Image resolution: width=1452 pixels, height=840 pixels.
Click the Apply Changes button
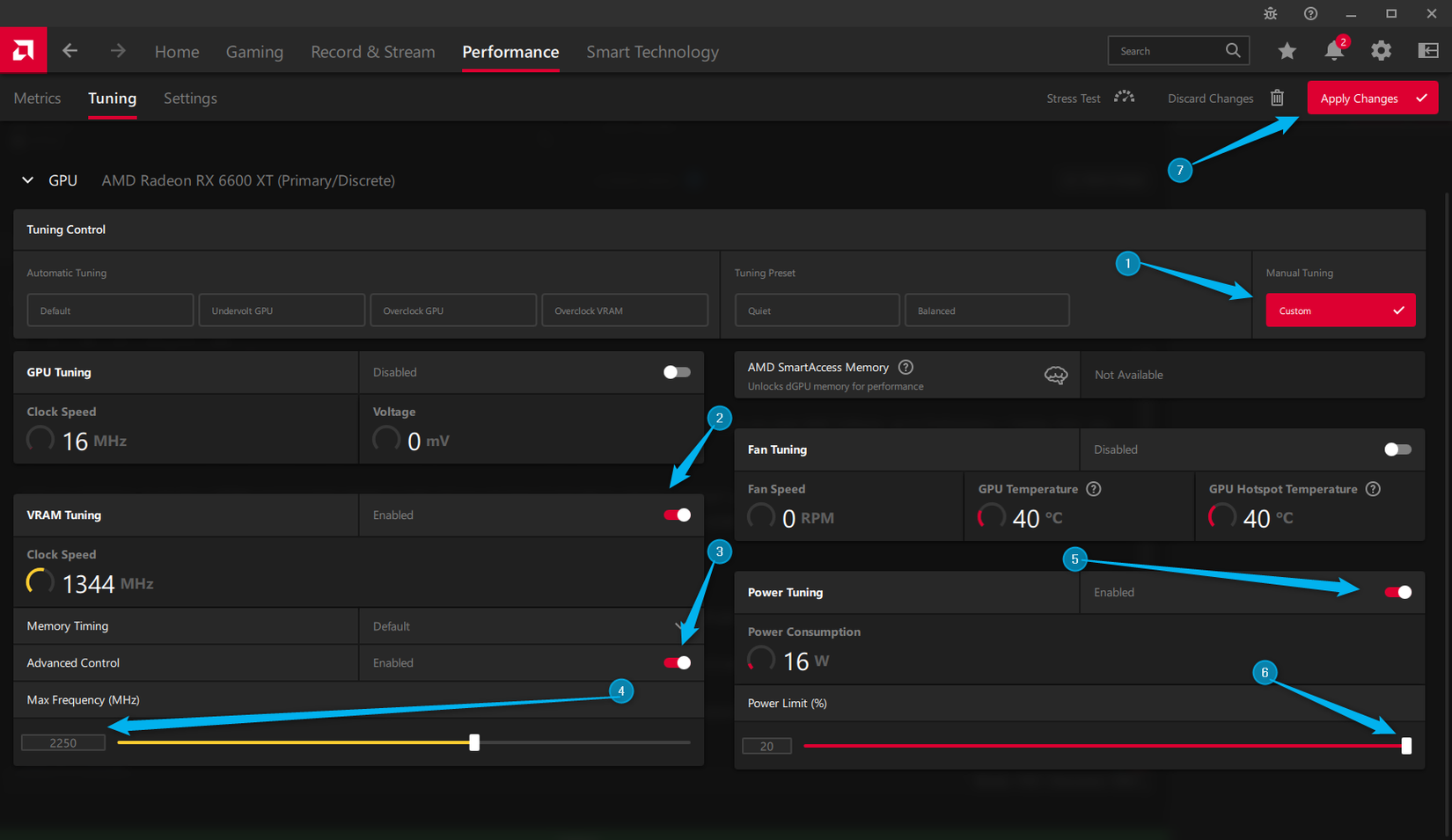click(x=1372, y=99)
